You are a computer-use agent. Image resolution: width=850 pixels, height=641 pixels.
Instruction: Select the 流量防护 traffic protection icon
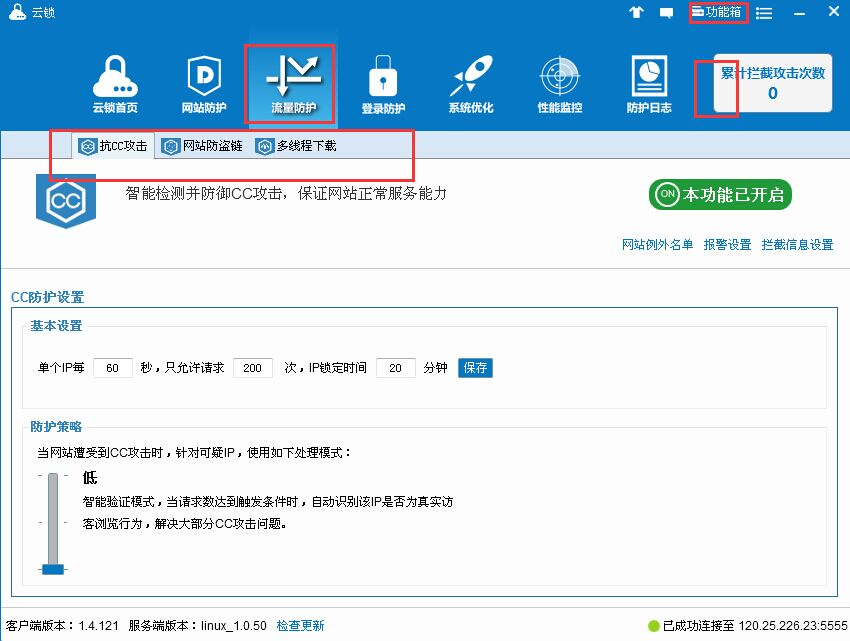[292, 83]
